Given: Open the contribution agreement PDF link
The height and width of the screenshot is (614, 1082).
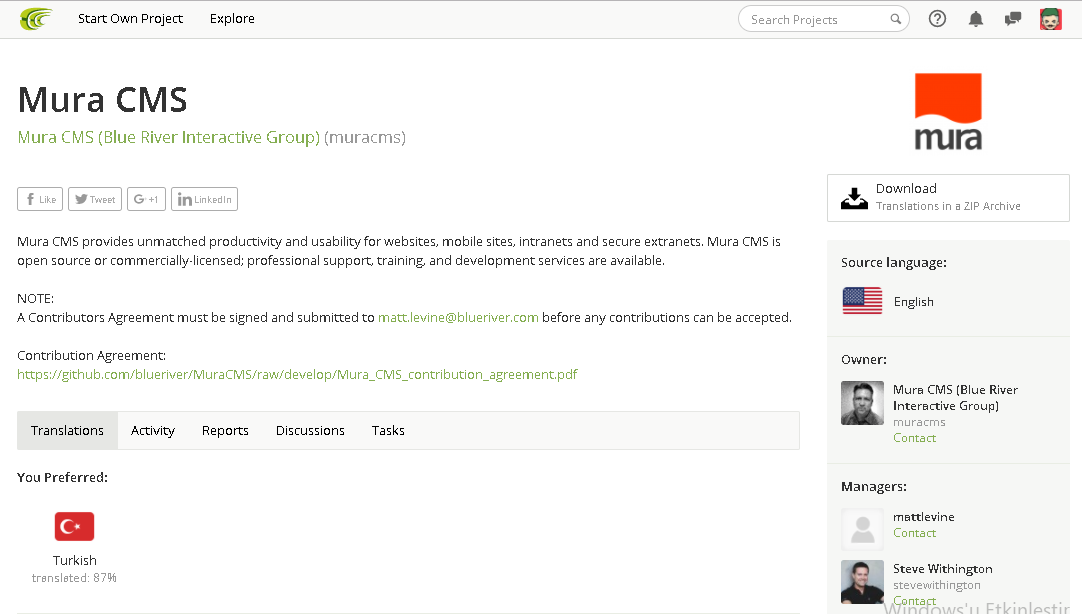Looking at the screenshot, I should coord(297,375).
